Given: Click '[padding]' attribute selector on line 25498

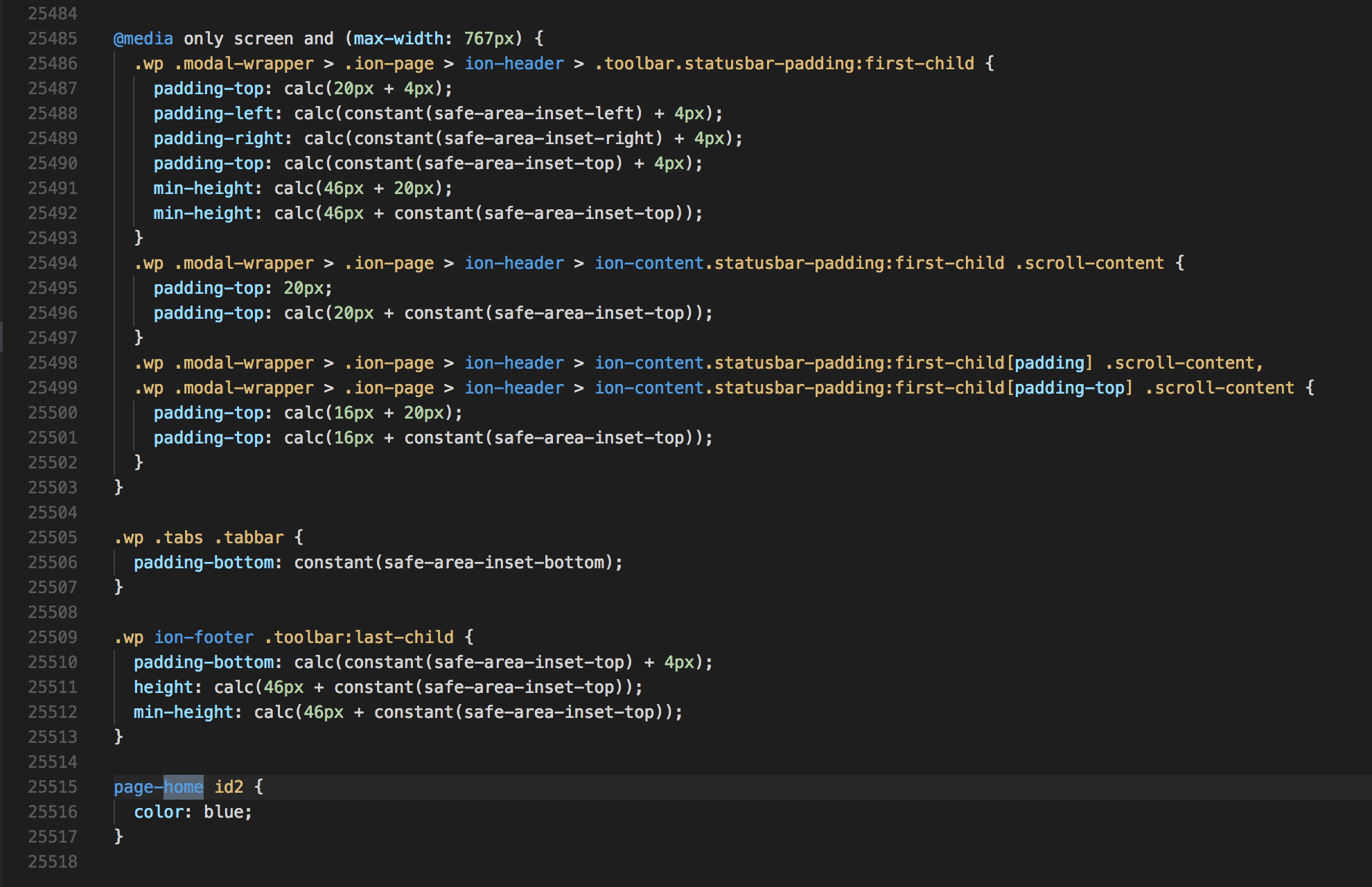Looking at the screenshot, I should 1049,363.
